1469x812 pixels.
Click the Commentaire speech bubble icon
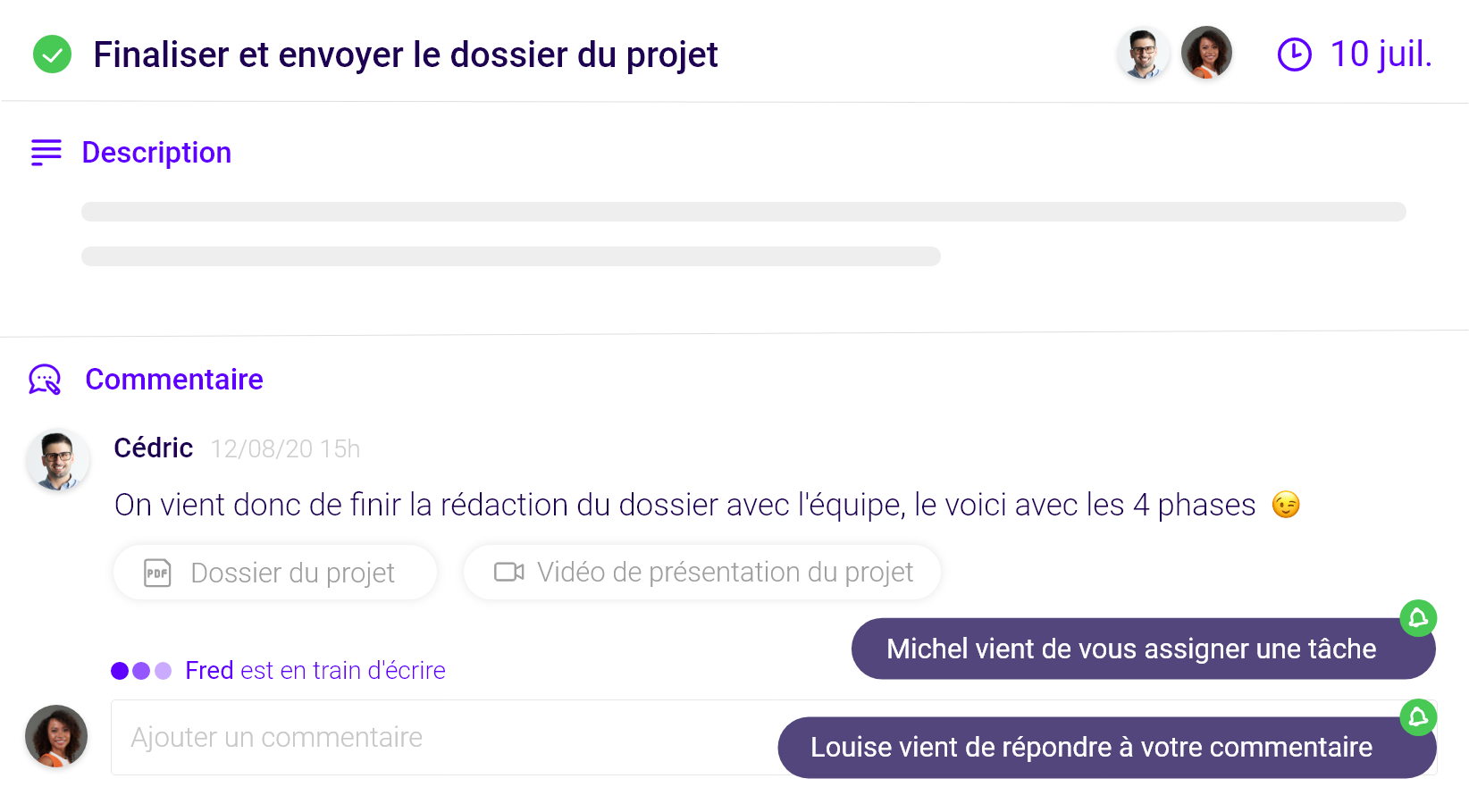(46, 379)
